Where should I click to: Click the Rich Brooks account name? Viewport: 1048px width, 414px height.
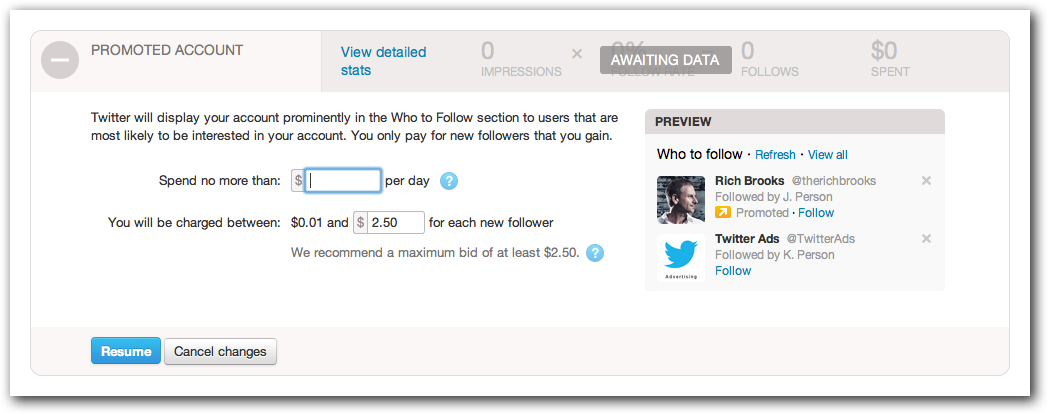(749, 181)
